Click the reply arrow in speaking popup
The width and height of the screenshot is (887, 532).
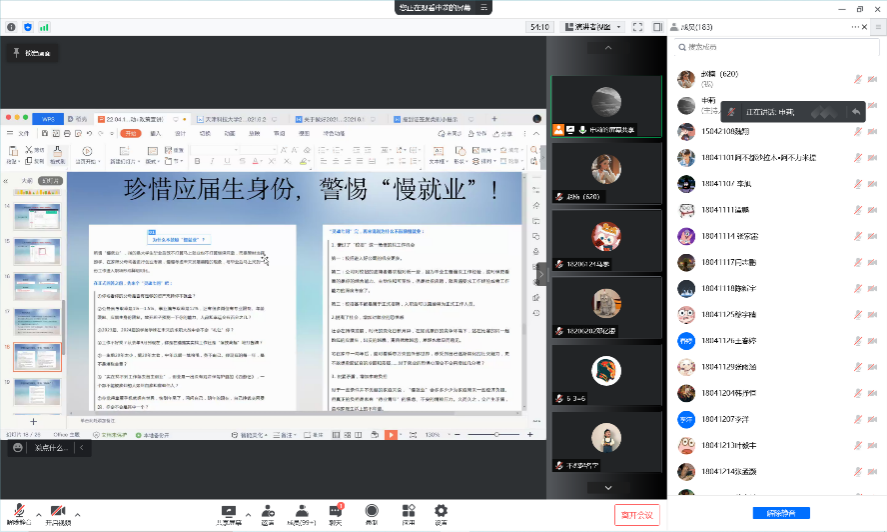[856, 111]
